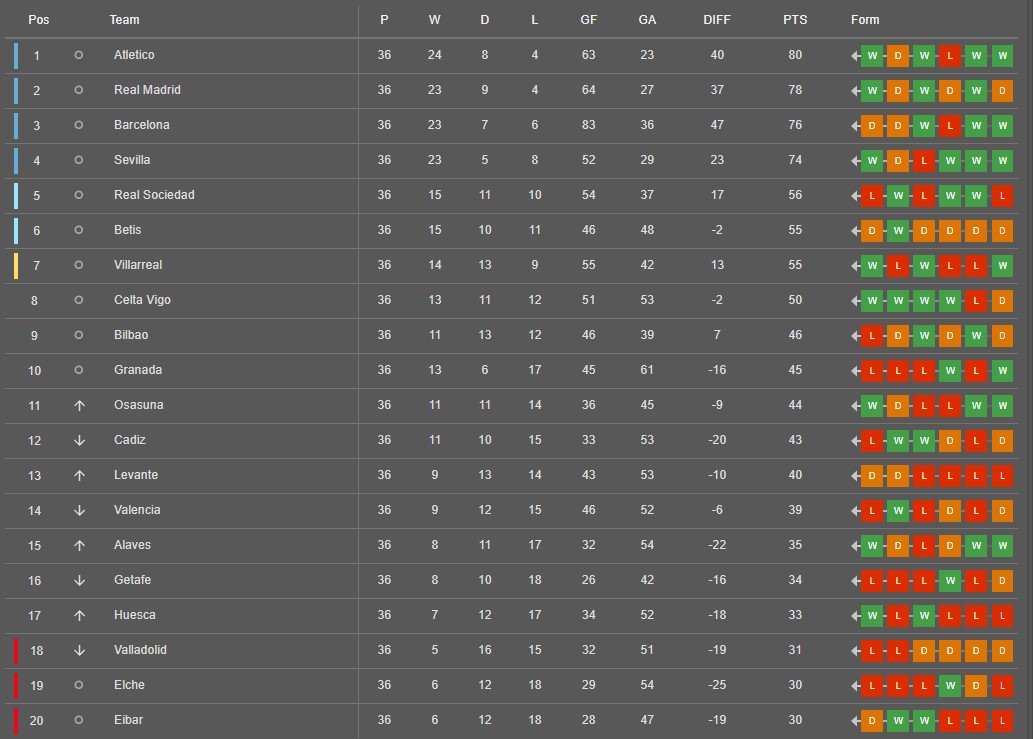Click the GF column header
Screen dimensions: 1033x739
click(588, 20)
